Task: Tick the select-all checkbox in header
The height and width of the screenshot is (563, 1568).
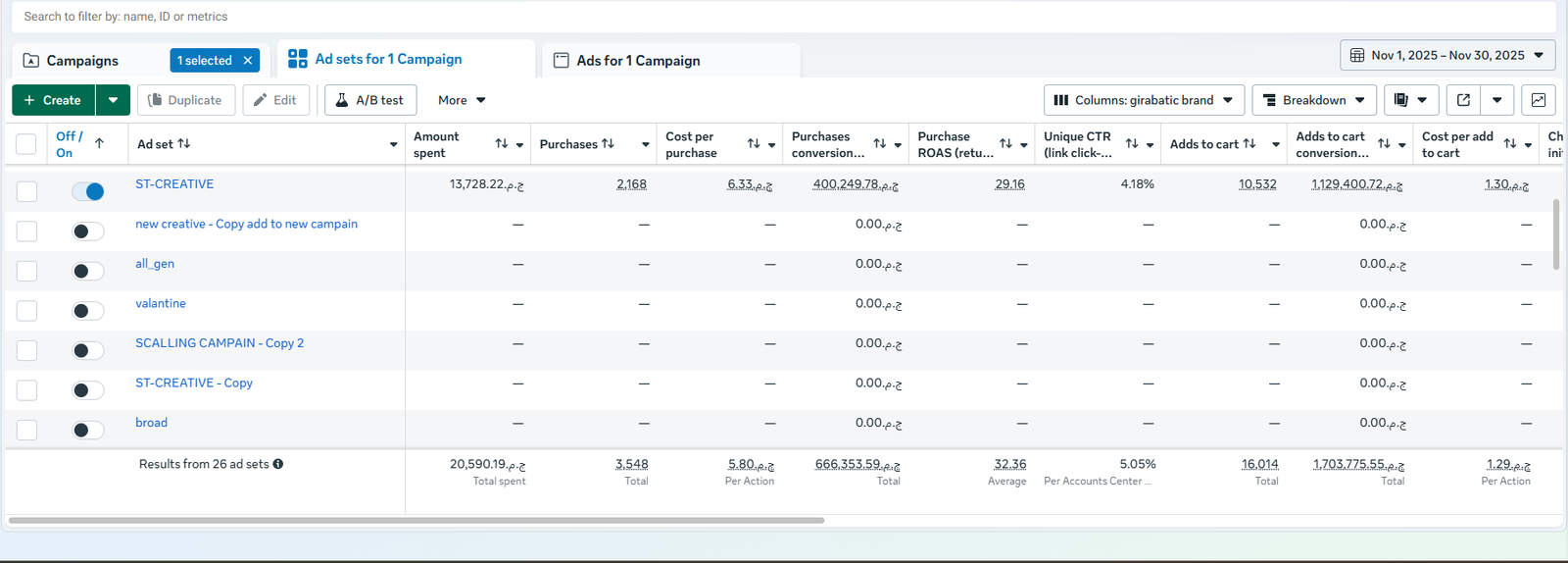Action: point(26,144)
